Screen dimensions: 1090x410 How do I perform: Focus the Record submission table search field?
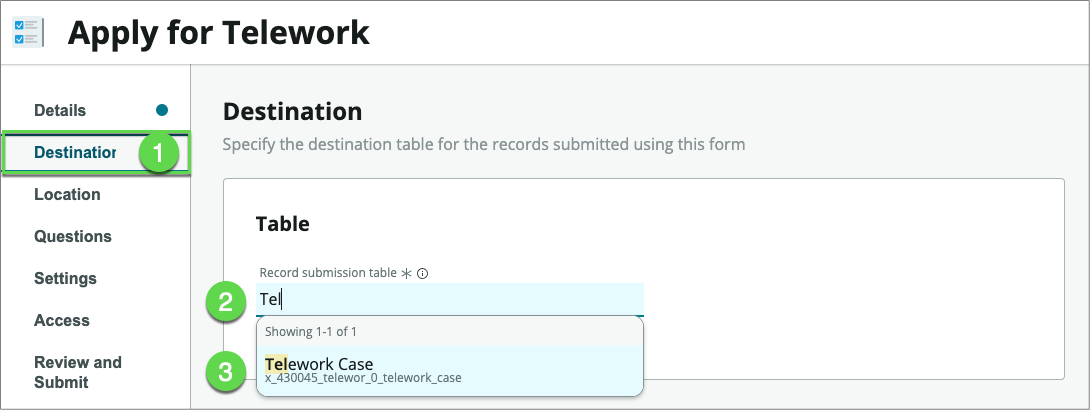pyautogui.click(x=450, y=299)
